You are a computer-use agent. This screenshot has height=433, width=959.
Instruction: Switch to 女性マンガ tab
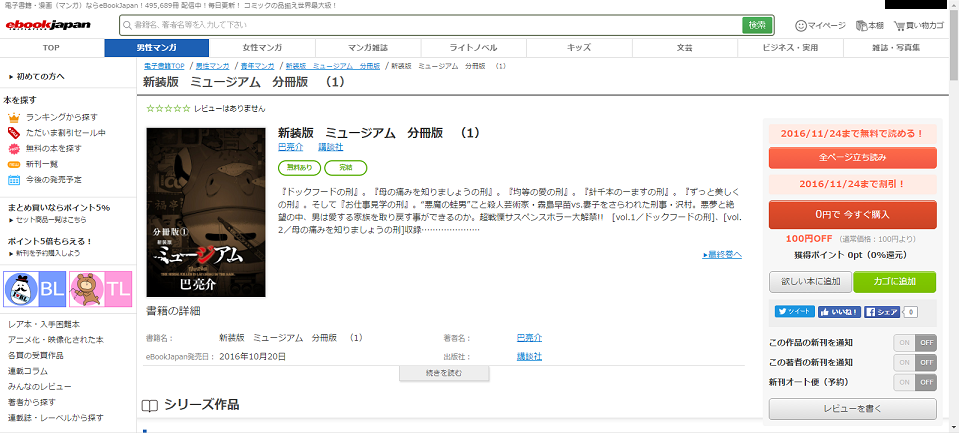[262, 48]
